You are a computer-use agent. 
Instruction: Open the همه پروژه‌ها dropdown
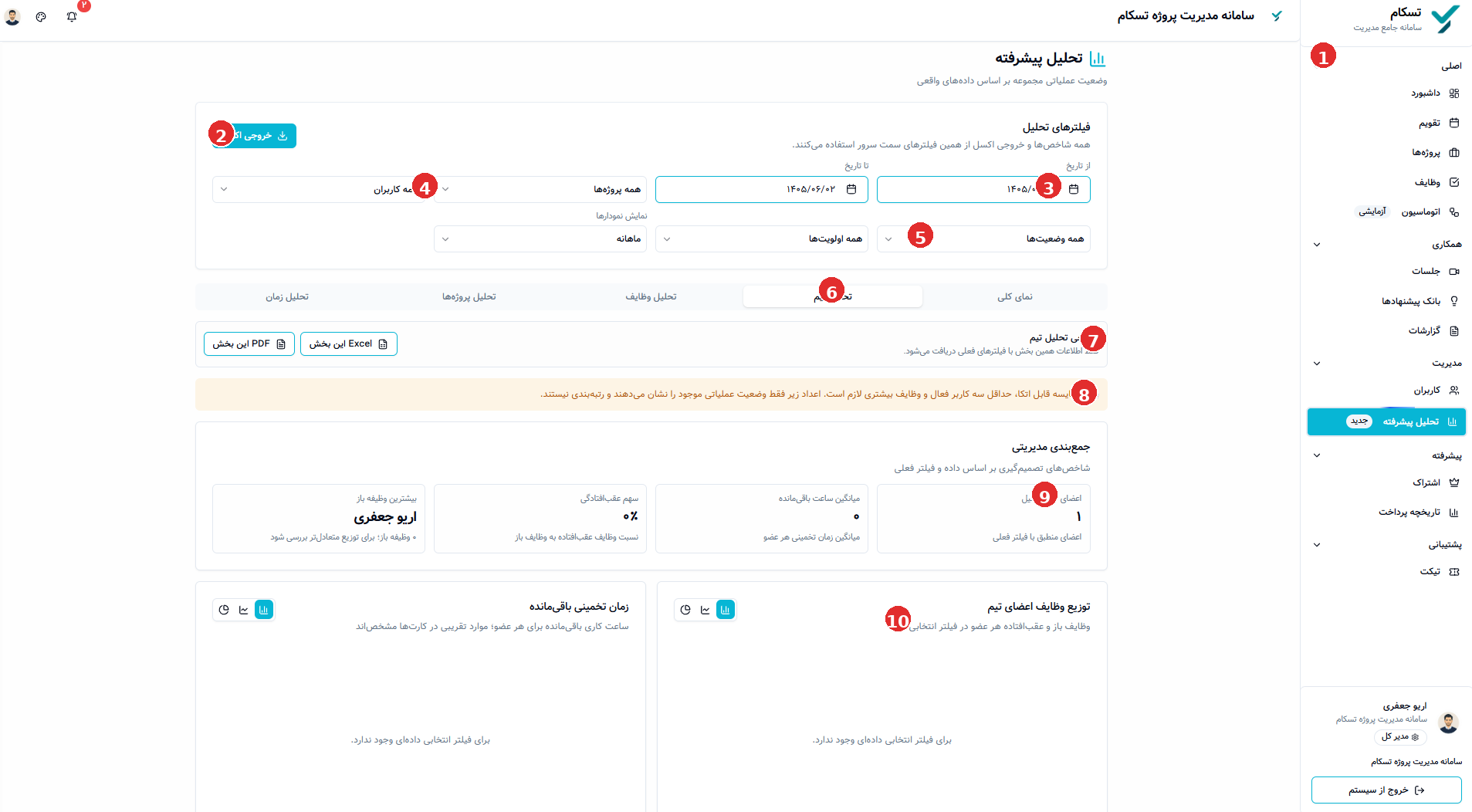[x=540, y=189]
